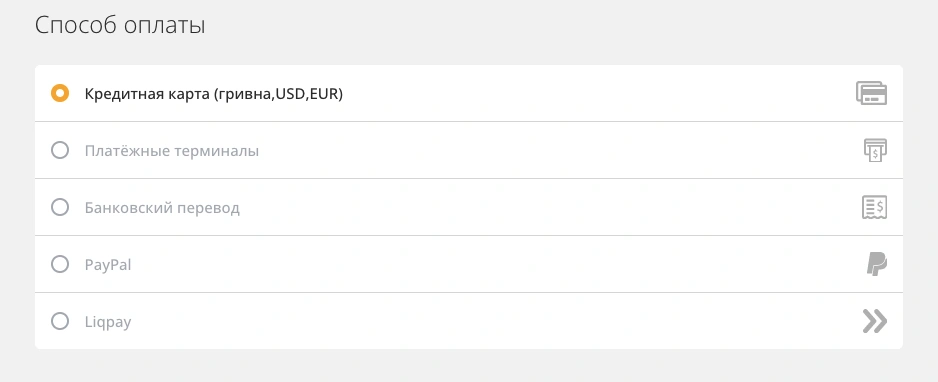Click empty space in the Liqpay option row
Image resolution: width=938 pixels, height=382 pixels.
tap(479, 321)
